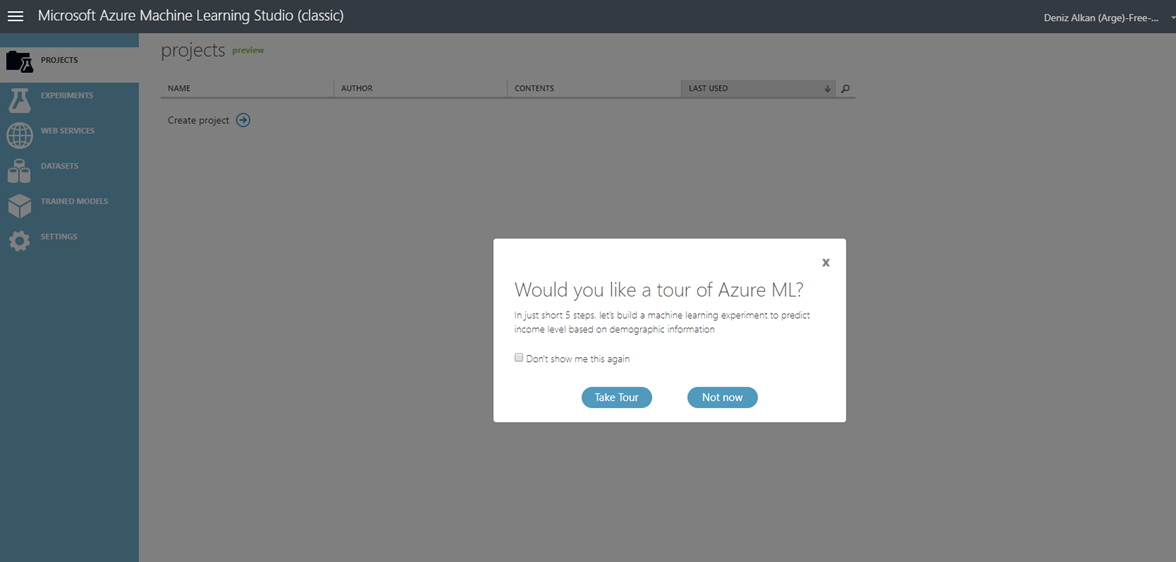
Task: Click the Settings gear icon
Action: (20, 241)
